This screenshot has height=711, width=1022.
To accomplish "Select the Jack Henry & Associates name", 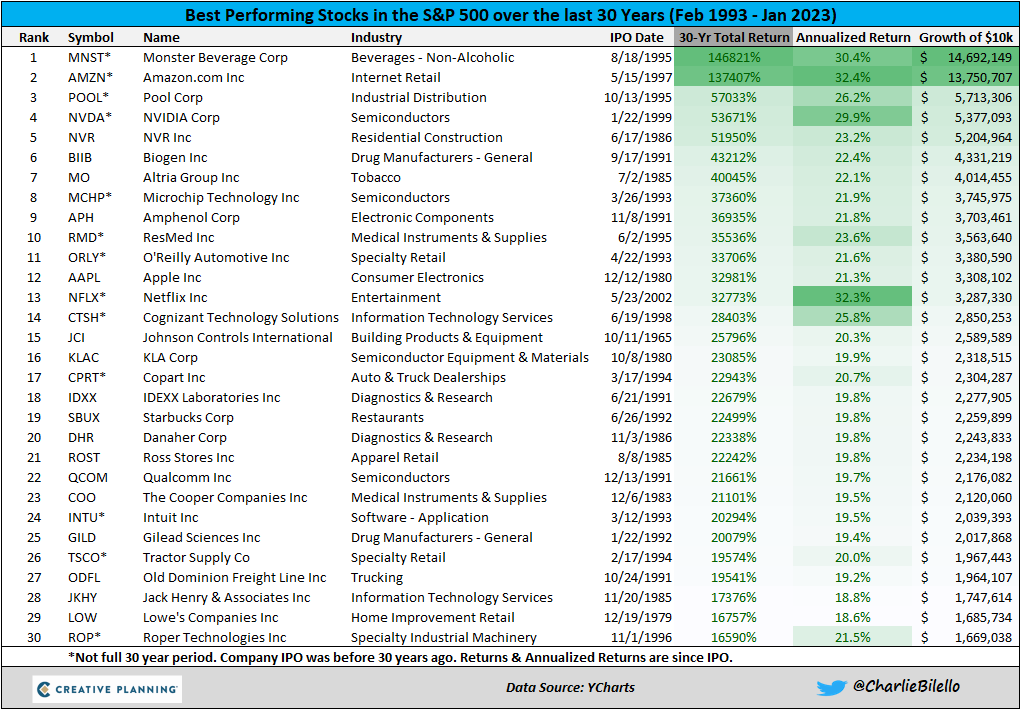I will tap(226, 598).
